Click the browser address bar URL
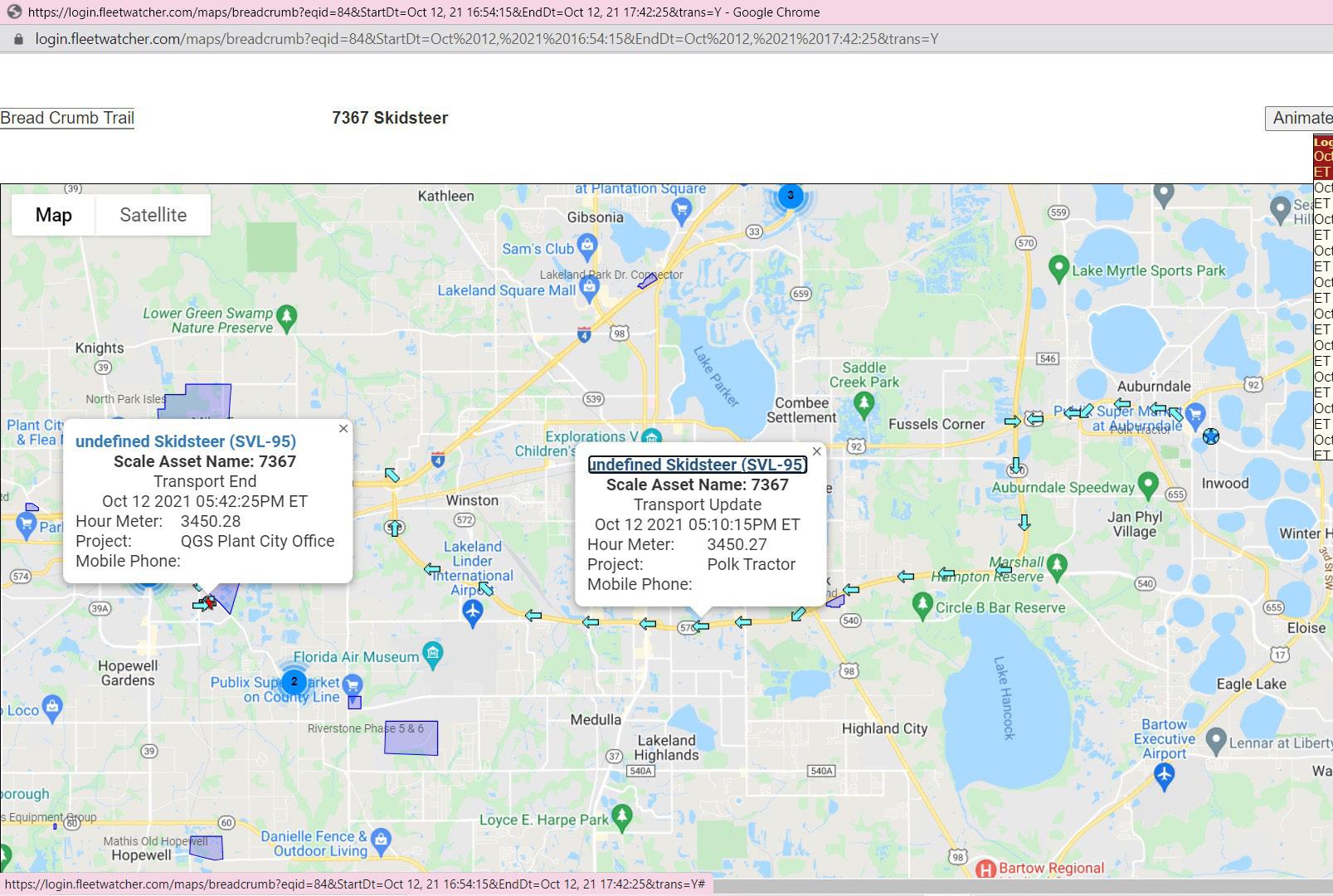1333x896 pixels. pyautogui.click(x=487, y=39)
